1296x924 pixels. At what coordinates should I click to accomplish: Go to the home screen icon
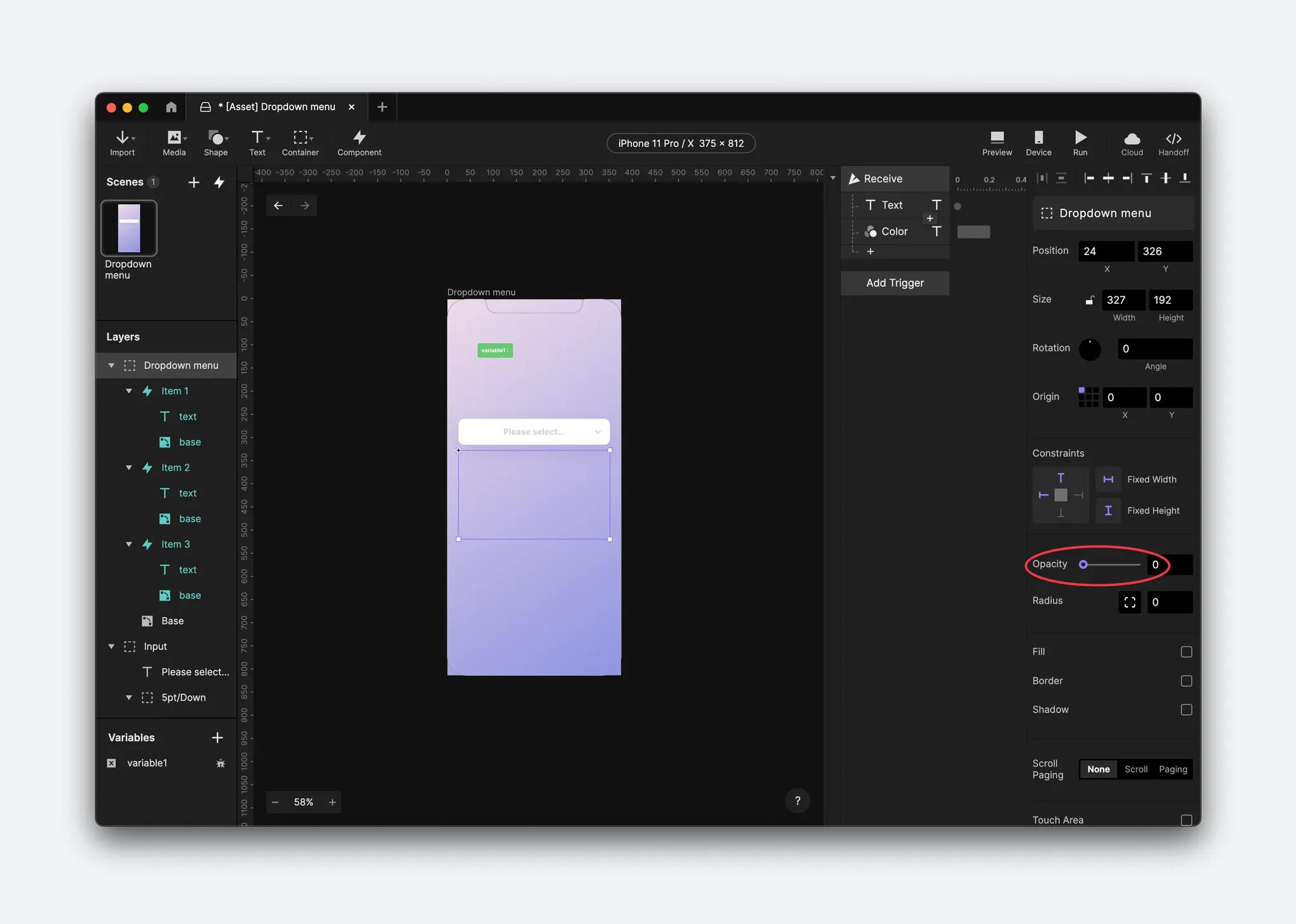coord(171,107)
